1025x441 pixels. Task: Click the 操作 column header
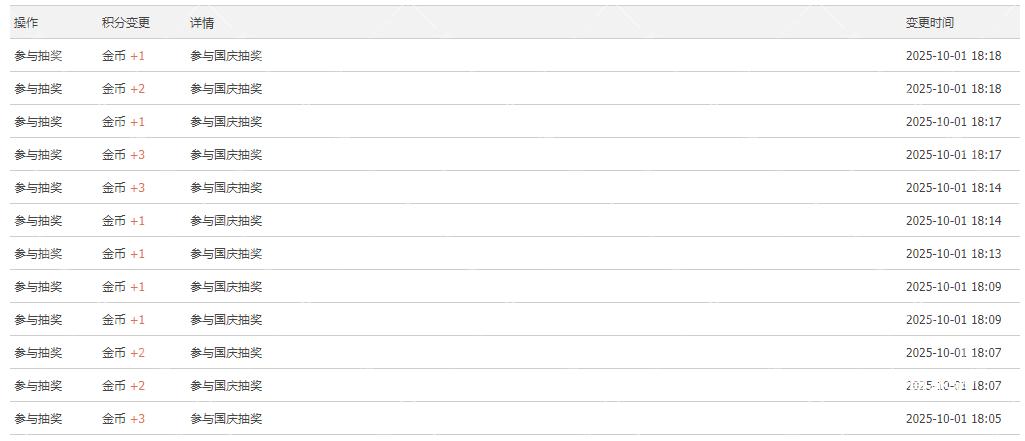(x=26, y=22)
